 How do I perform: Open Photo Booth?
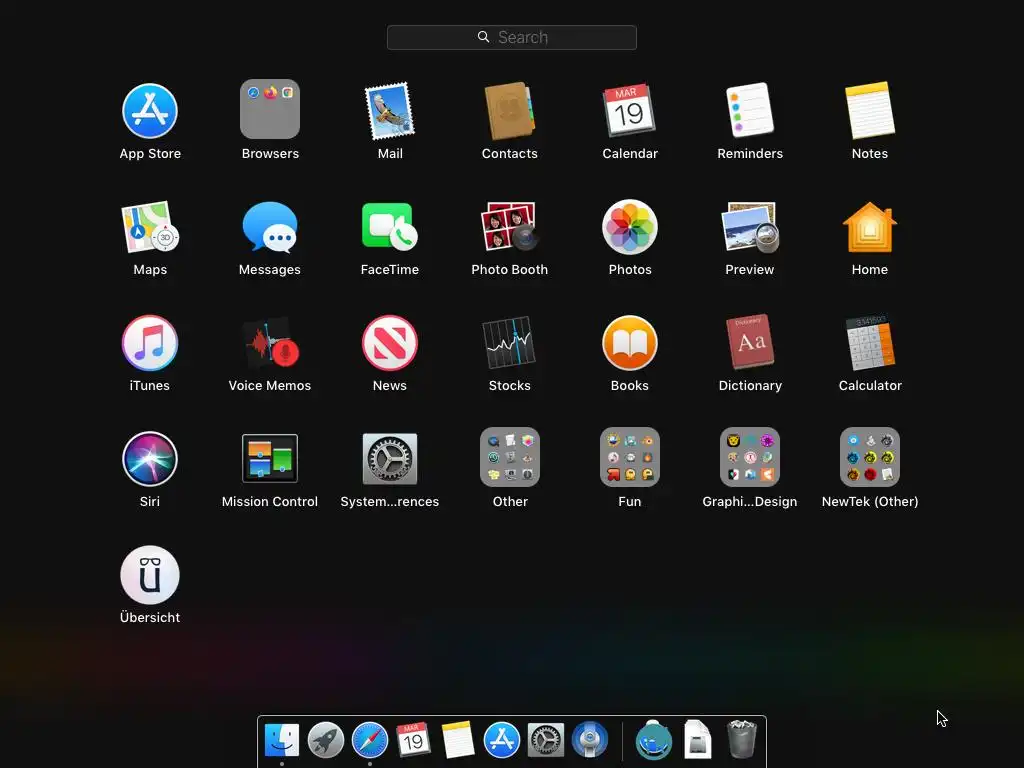(509, 227)
